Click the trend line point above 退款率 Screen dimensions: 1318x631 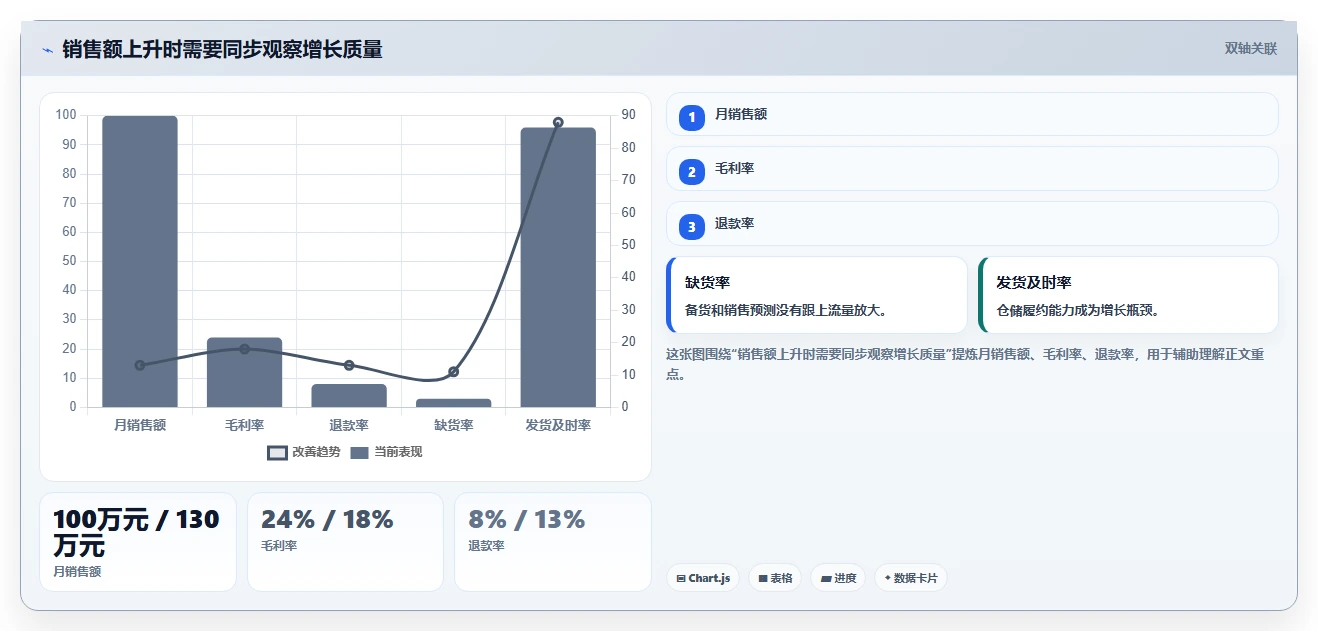click(x=349, y=365)
